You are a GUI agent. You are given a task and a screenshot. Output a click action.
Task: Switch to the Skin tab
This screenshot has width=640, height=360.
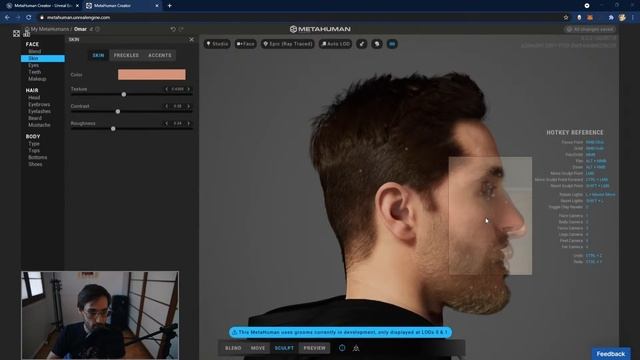98,55
